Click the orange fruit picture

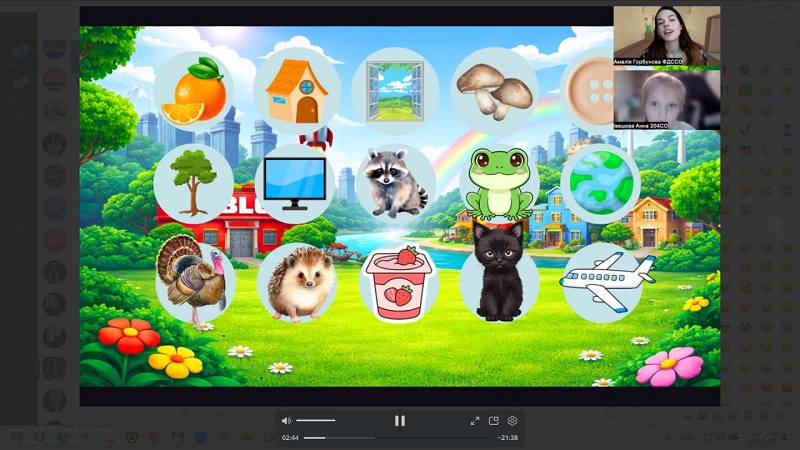pyautogui.click(x=193, y=91)
